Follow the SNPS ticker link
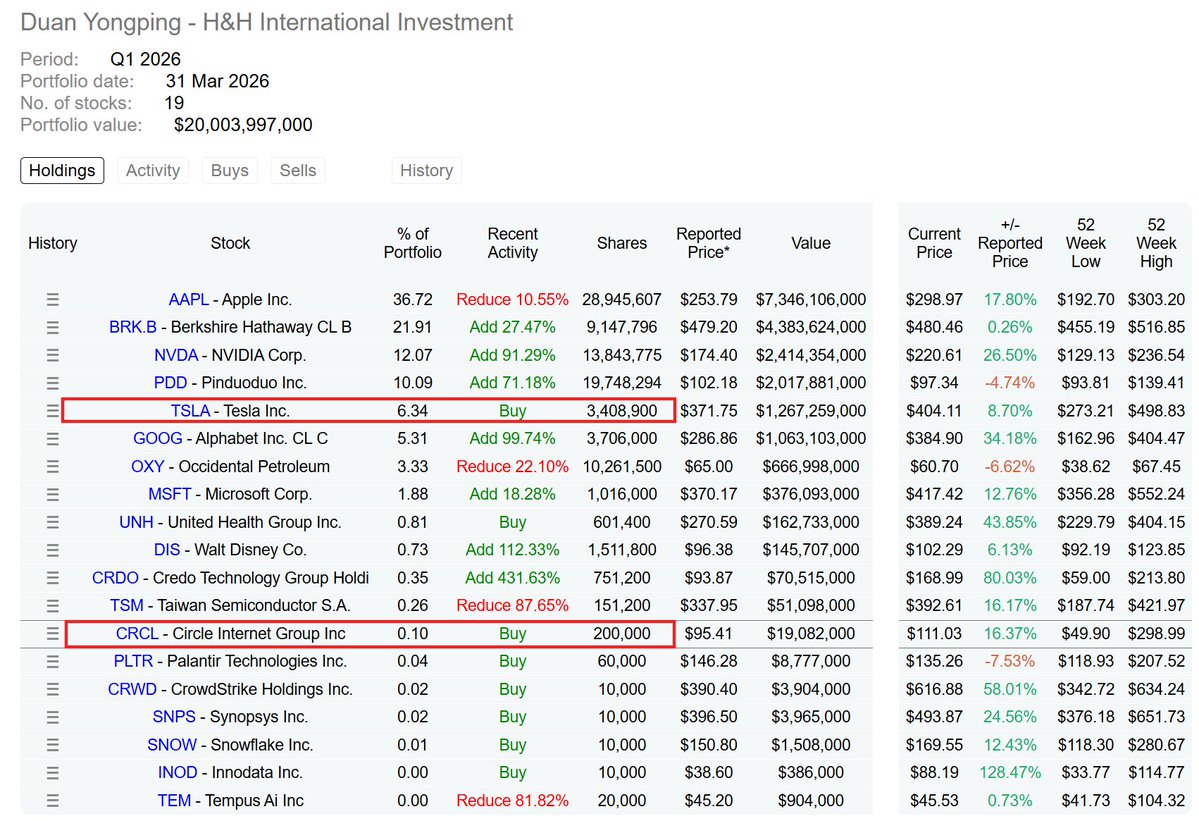Image resolution: width=1199 pixels, height=821 pixels. (174, 717)
